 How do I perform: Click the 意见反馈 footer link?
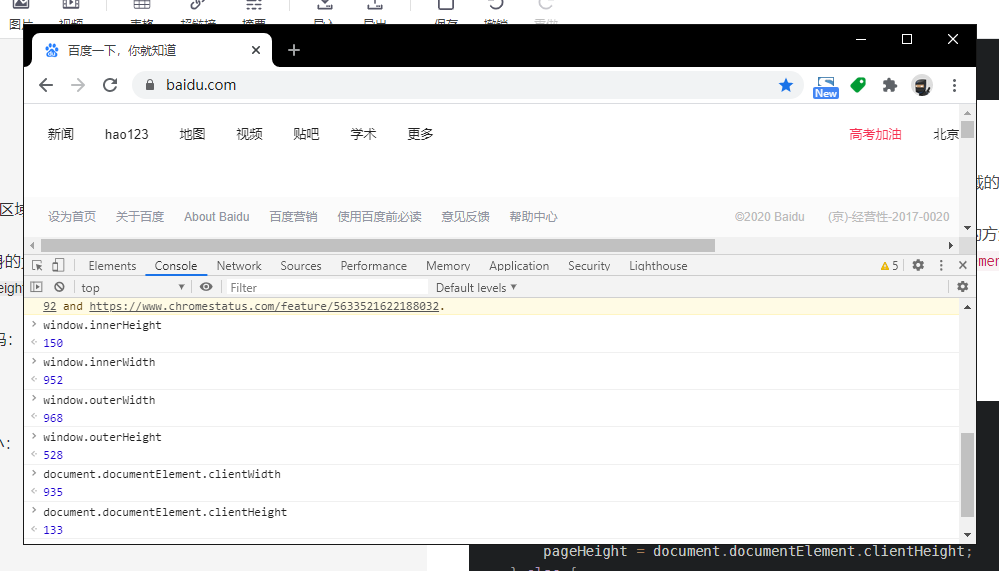point(466,217)
